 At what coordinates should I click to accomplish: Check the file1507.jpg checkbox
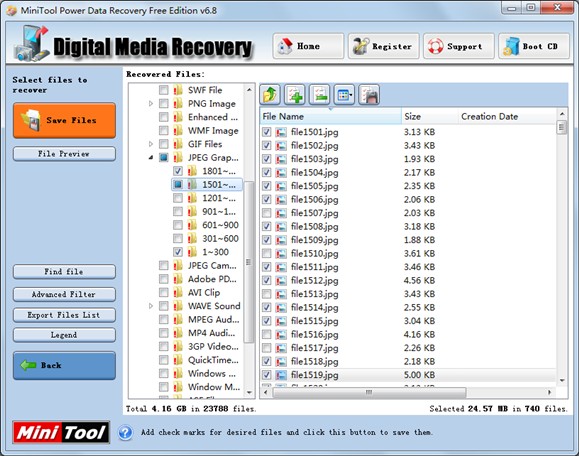(x=266, y=213)
